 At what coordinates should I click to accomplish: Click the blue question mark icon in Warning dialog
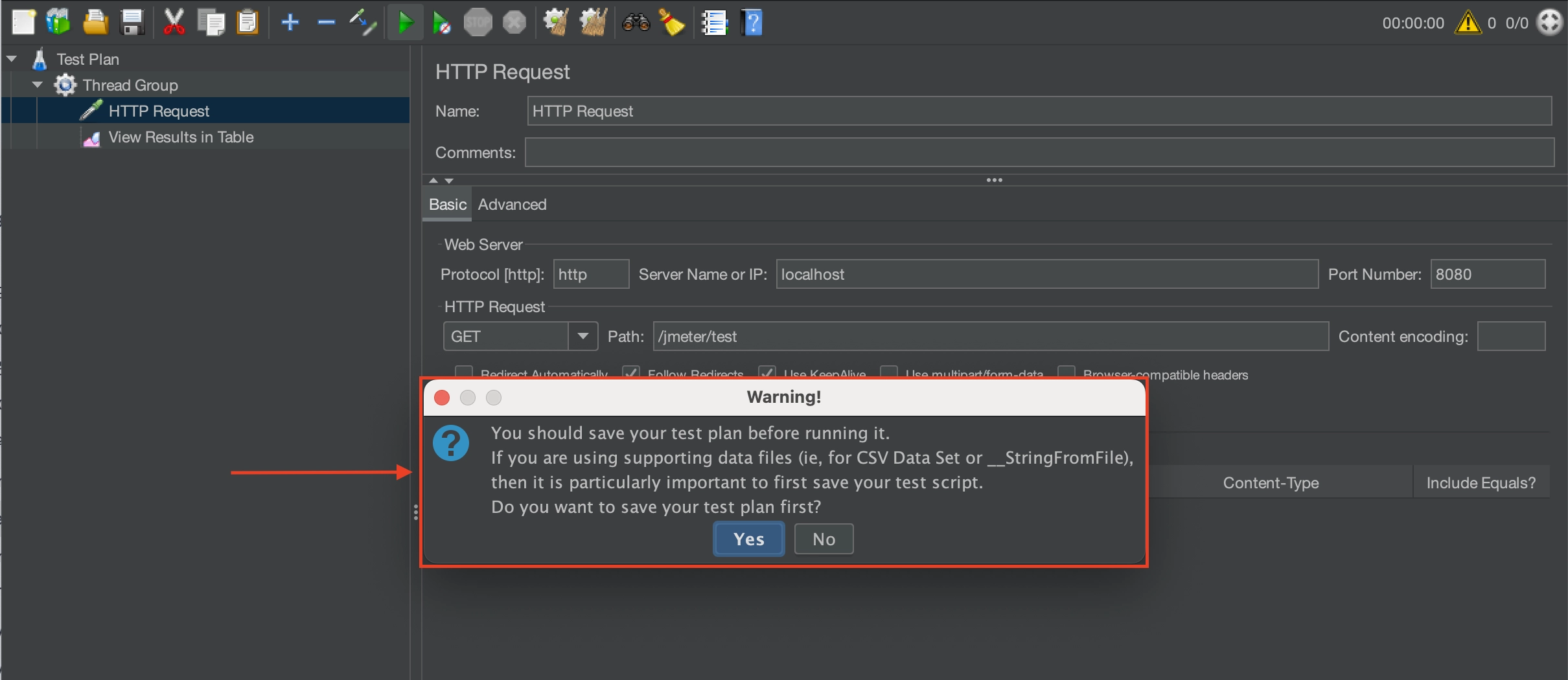451,443
